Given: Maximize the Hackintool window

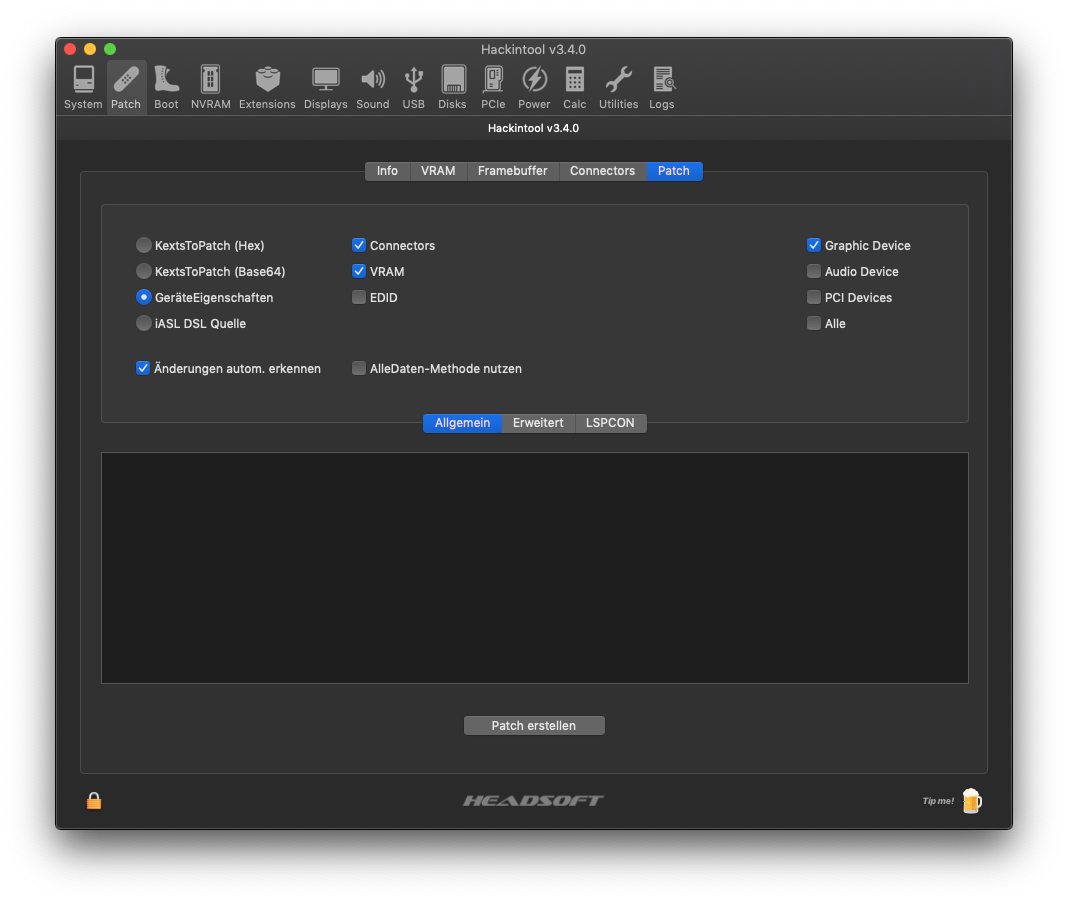Looking at the screenshot, I should pyautogui.click(x=110, y=49).
